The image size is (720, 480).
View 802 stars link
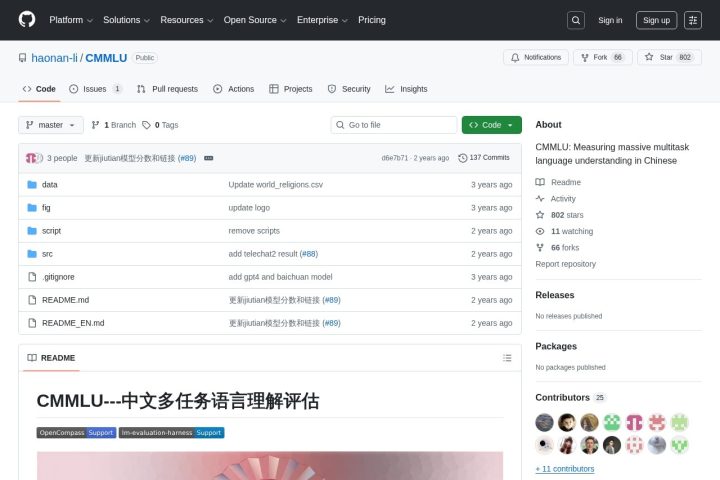[x=560, y=215]
